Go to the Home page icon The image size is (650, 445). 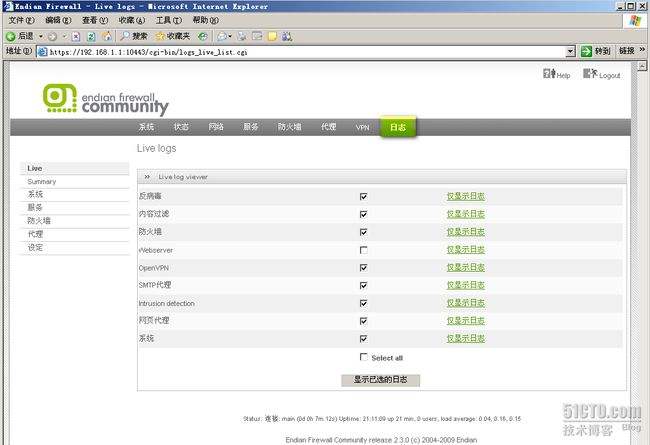[x=107, y=36]
